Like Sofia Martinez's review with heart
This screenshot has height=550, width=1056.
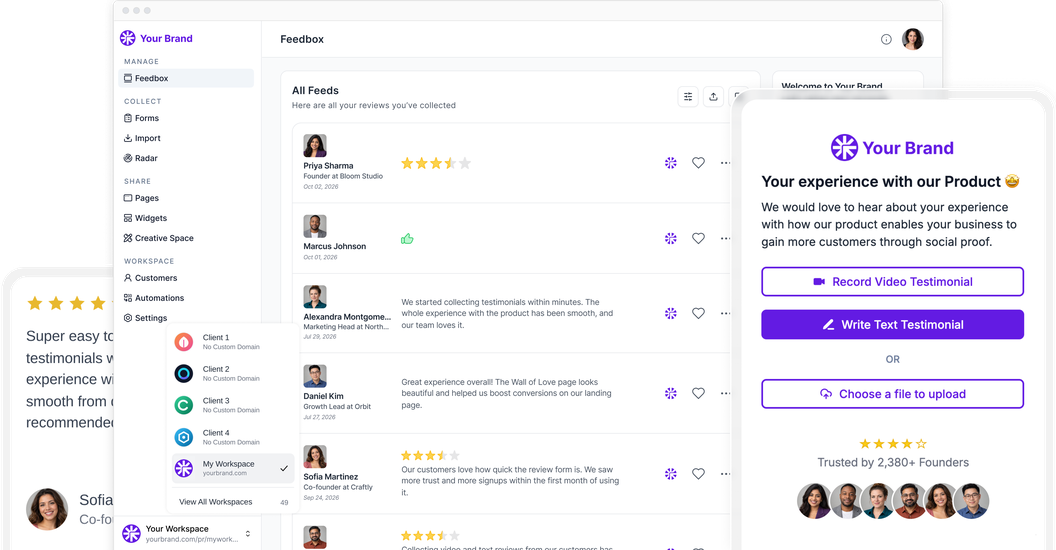tap(698, 474)
